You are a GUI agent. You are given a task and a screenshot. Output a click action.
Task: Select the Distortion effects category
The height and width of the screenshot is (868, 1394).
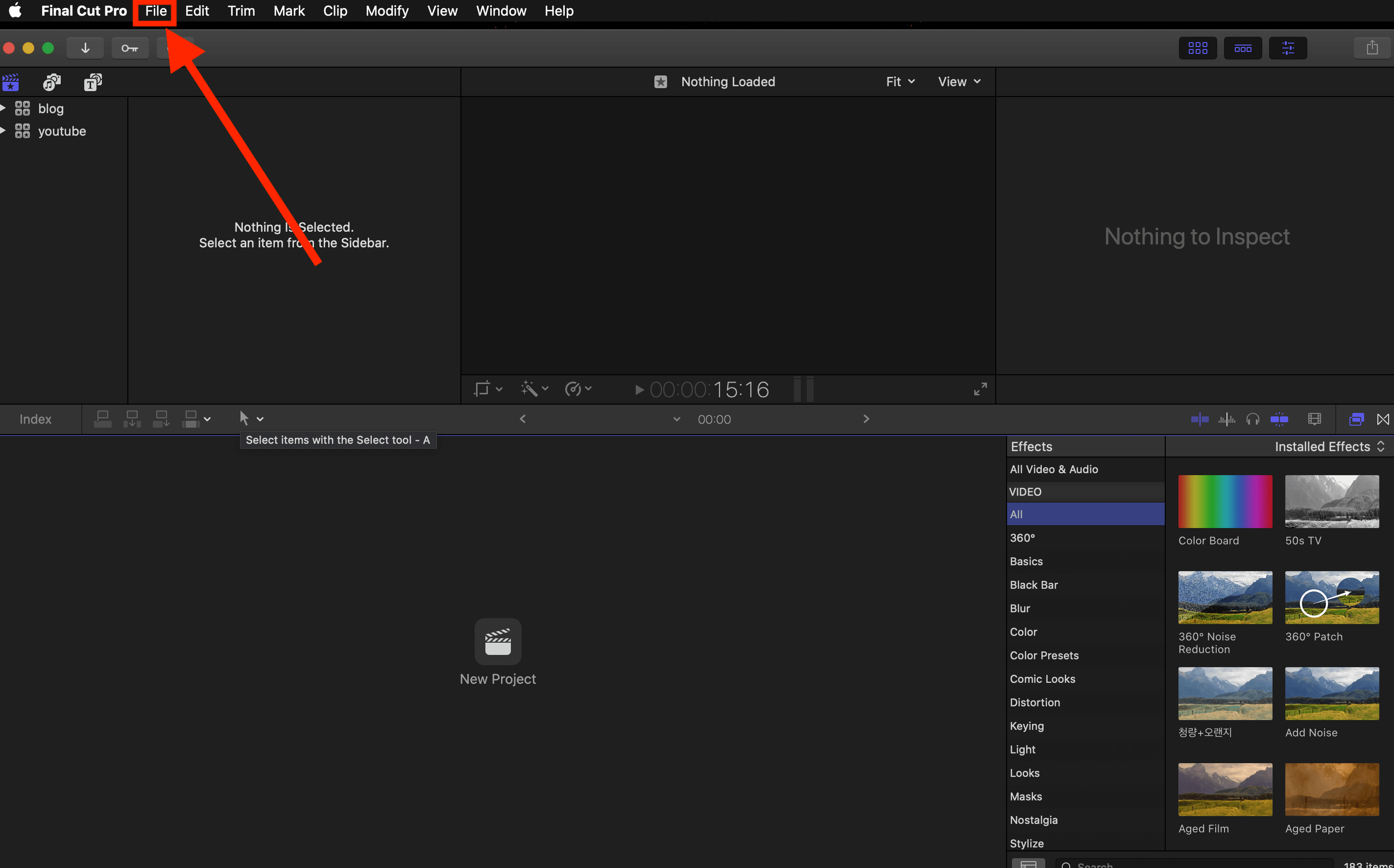[1035, 702]
